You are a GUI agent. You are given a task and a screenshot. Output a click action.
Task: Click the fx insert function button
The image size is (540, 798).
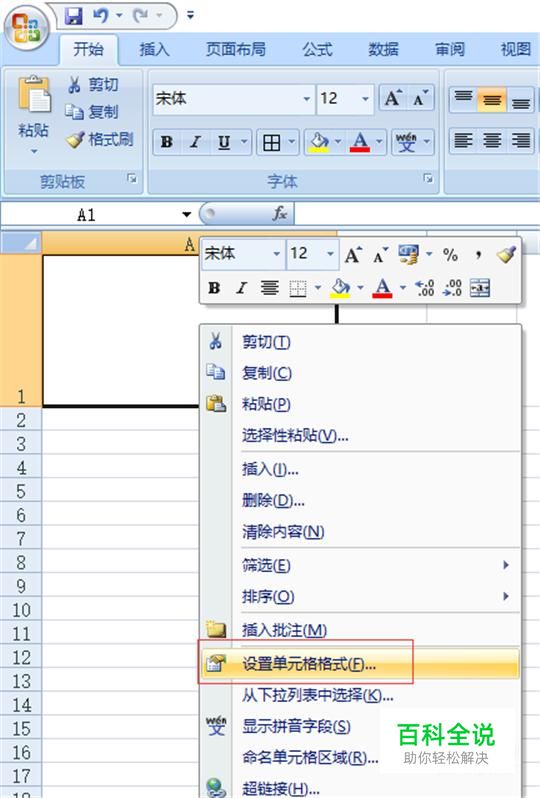click(x=280, y=213)
